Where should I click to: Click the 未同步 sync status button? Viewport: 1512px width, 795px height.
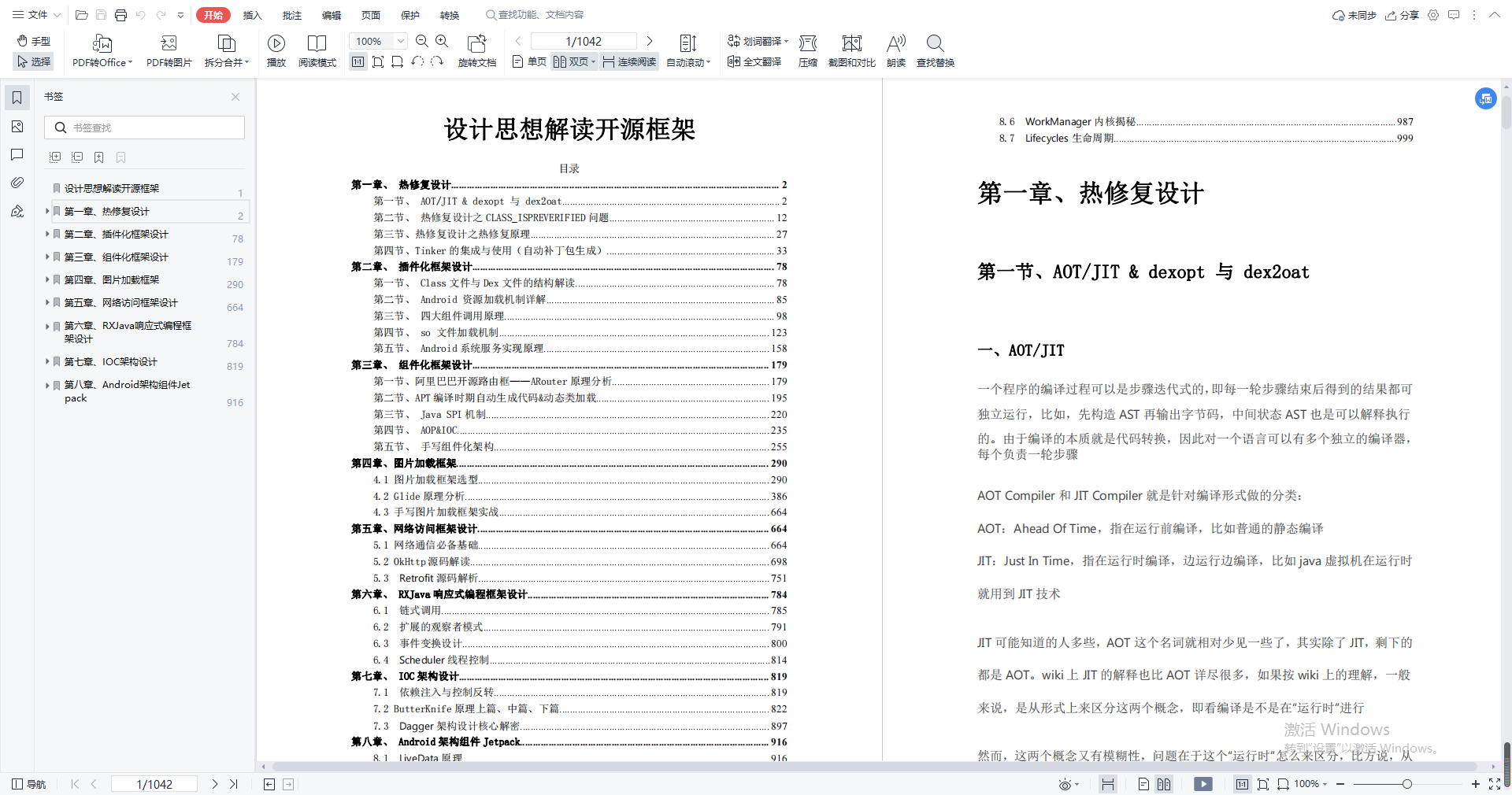coord(1354,15)
